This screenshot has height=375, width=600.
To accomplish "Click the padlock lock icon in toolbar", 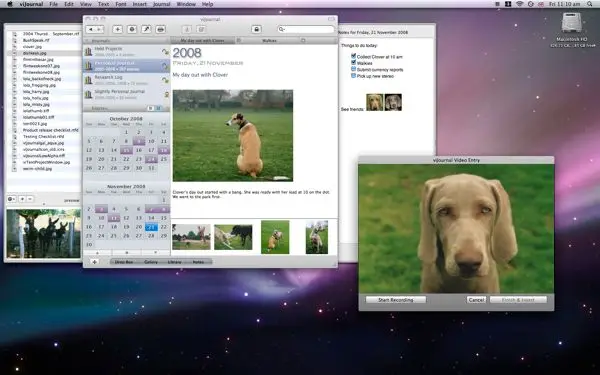I will [256, 29].
